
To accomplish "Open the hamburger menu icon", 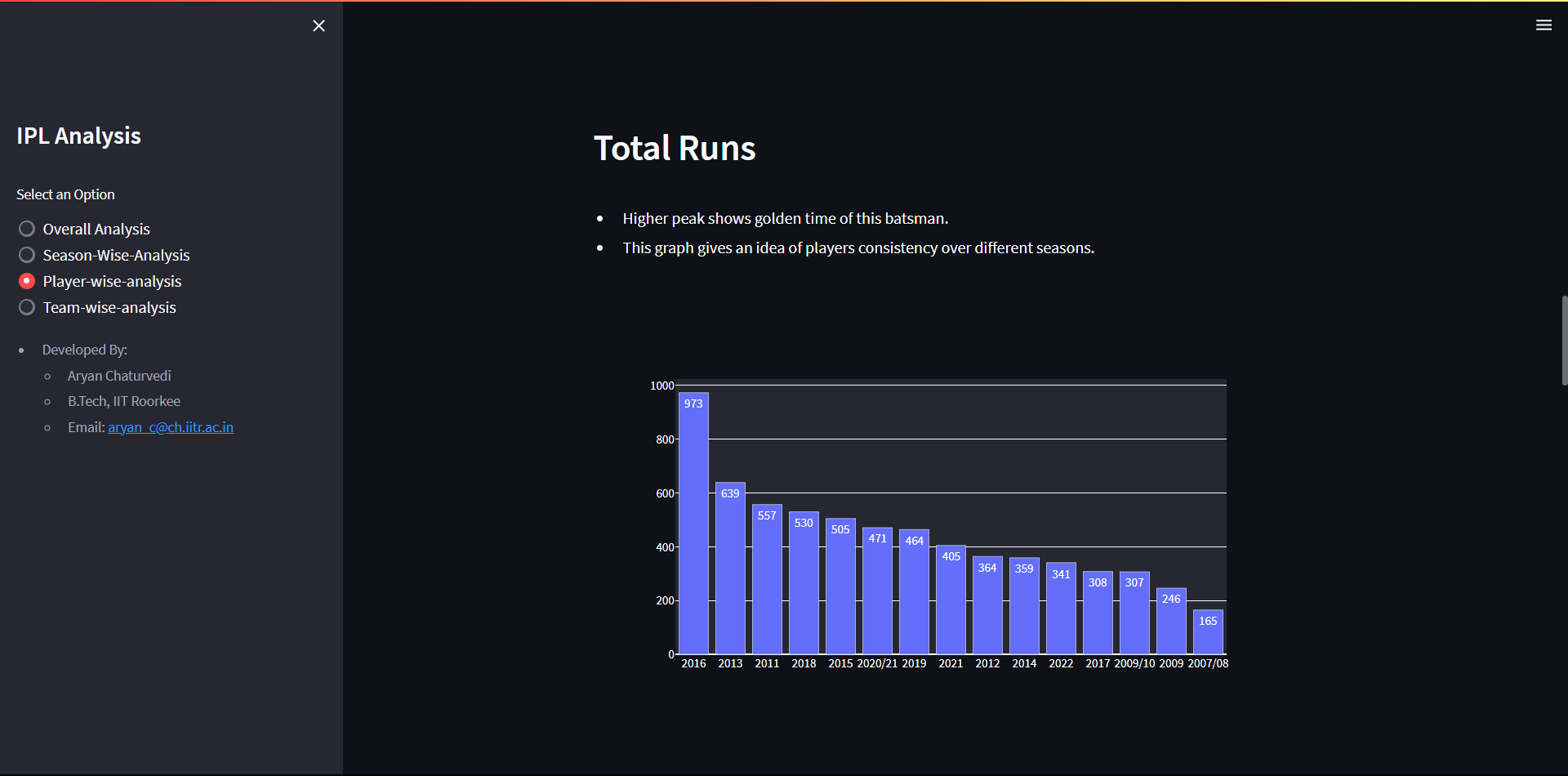I will click(1544, 25).
